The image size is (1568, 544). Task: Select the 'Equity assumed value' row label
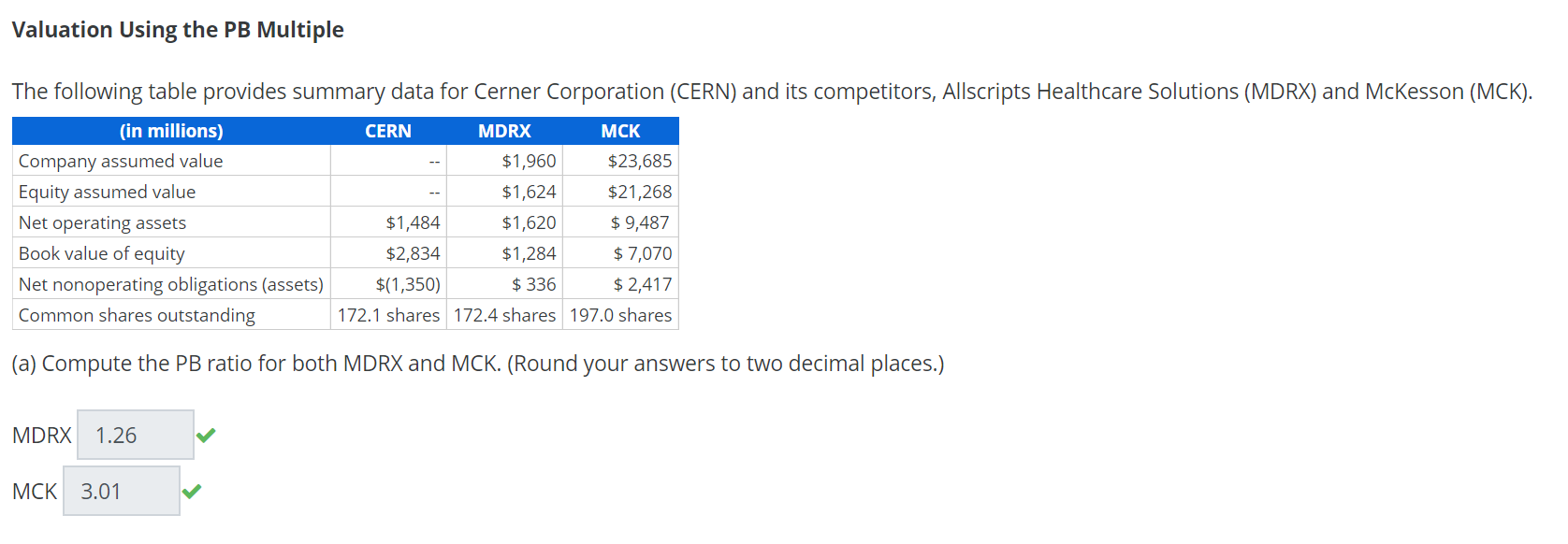tap(107, 192)
